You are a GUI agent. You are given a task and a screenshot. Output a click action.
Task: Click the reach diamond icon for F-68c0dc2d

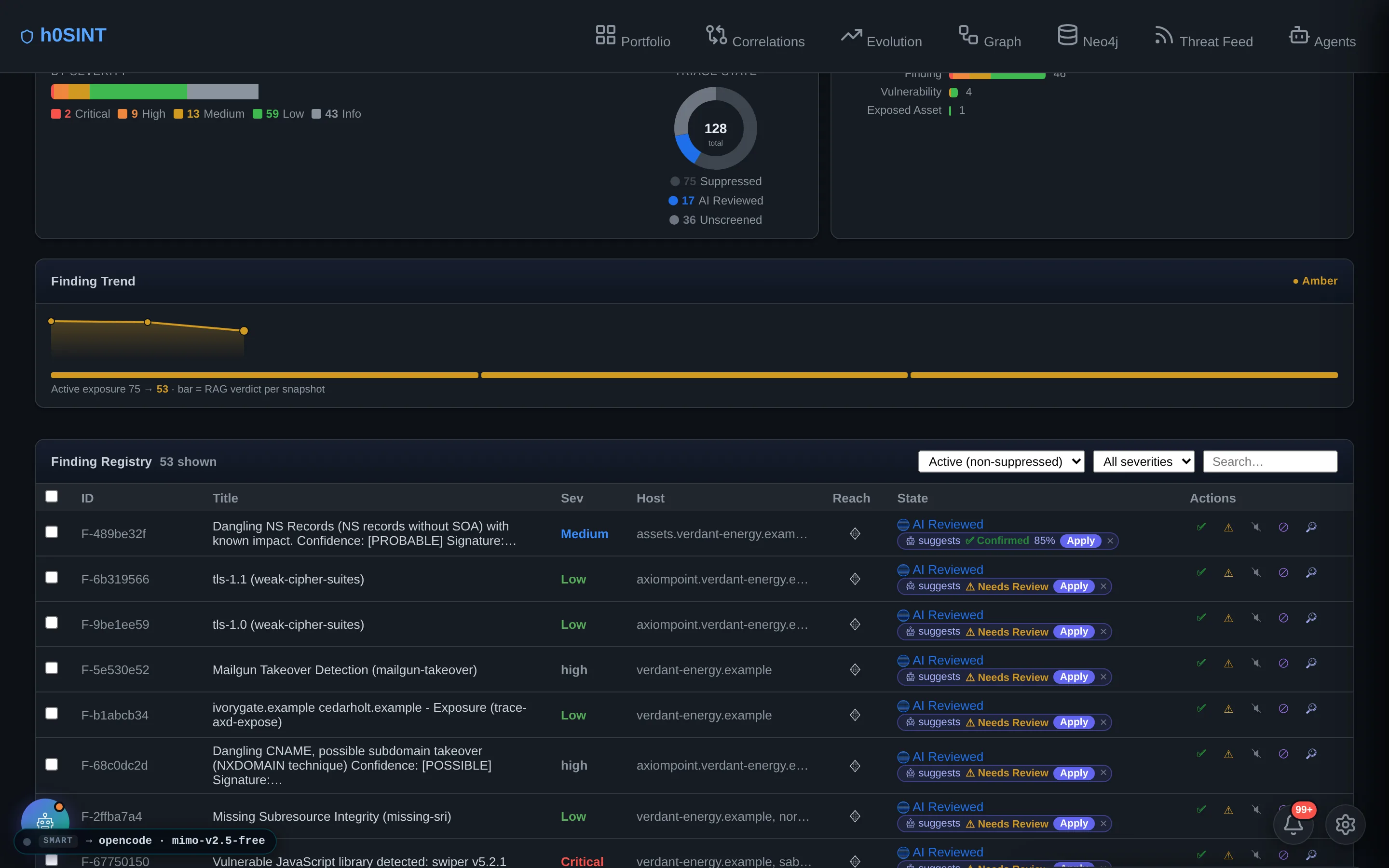coord(855,766)
